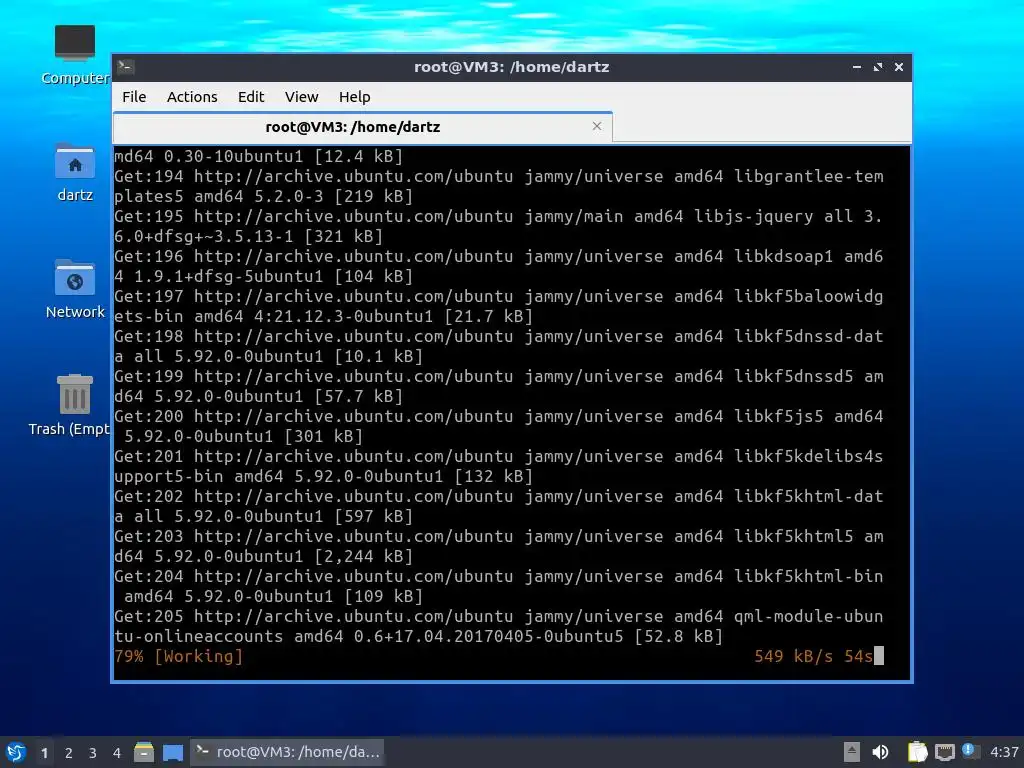
Task: Open the Actions menu
Action: (192, 97)
